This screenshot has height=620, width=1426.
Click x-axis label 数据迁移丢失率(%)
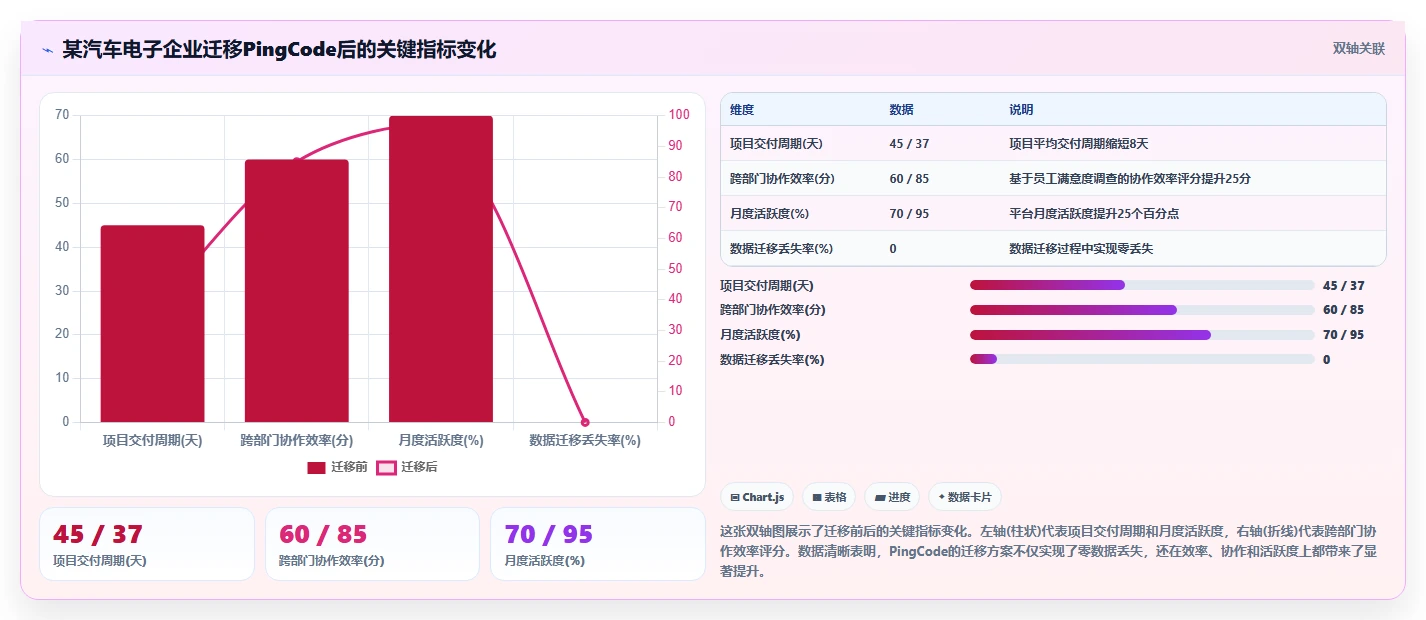click(585, 440)
